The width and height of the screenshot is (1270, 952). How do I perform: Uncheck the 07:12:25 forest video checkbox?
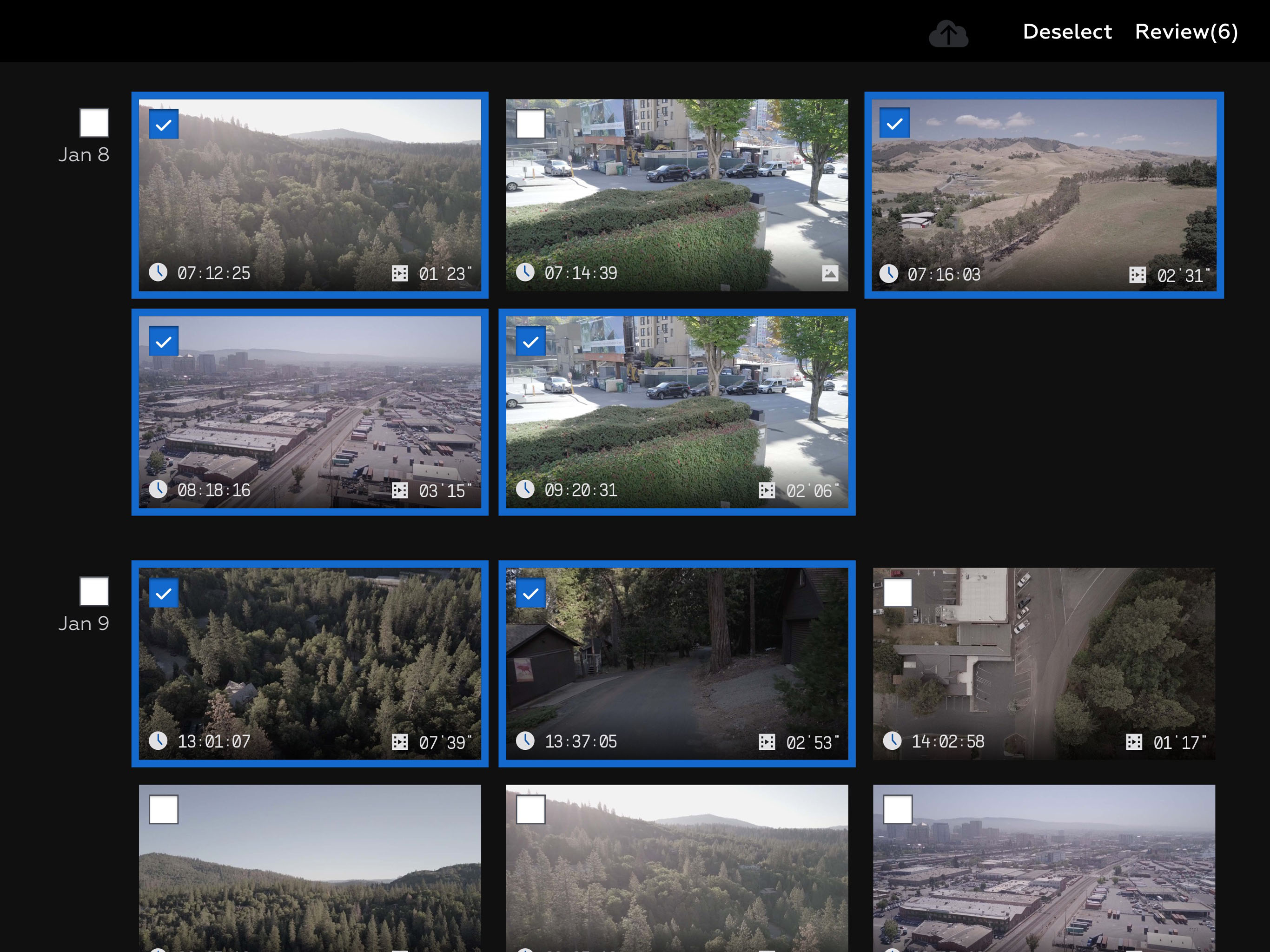[164, 124]
